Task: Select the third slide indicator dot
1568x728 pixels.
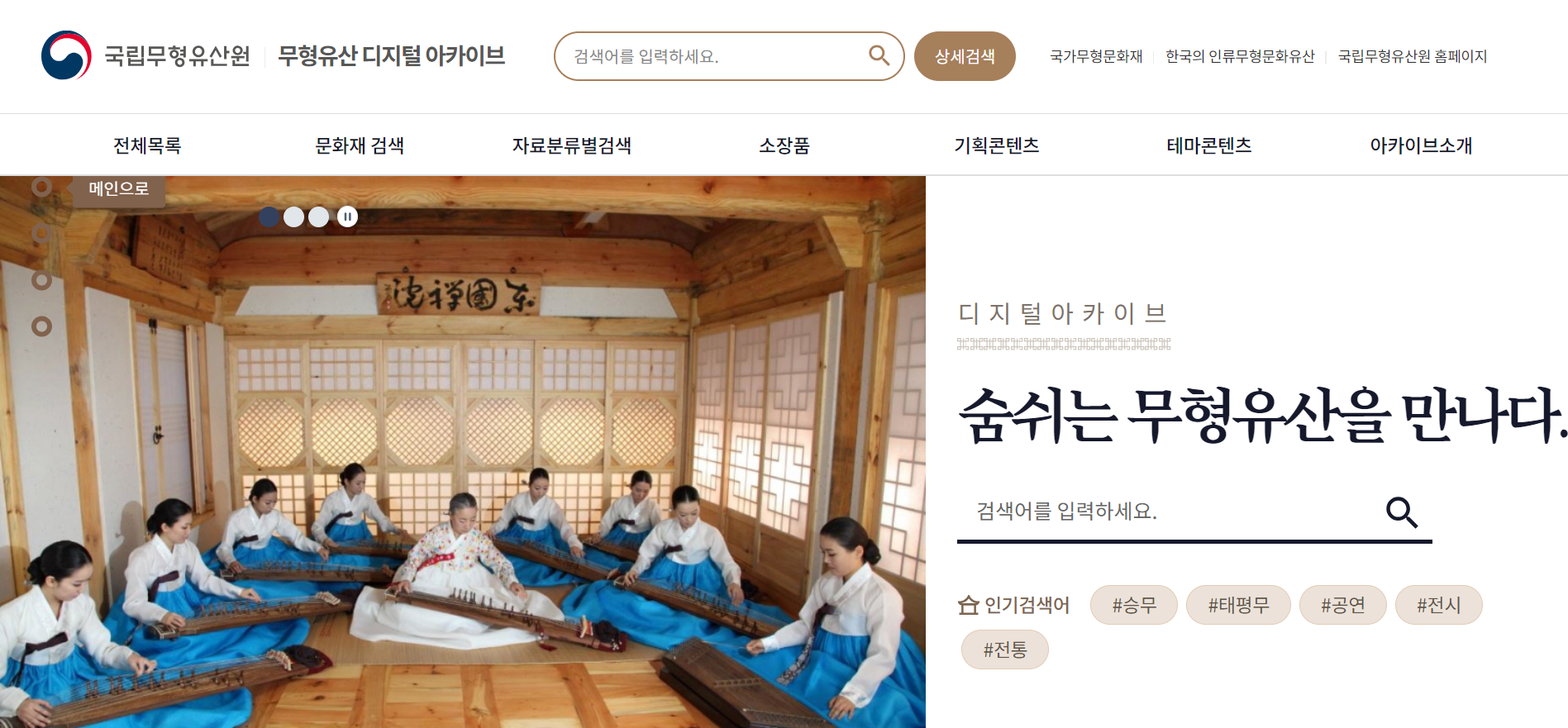Action: (318, 216)
